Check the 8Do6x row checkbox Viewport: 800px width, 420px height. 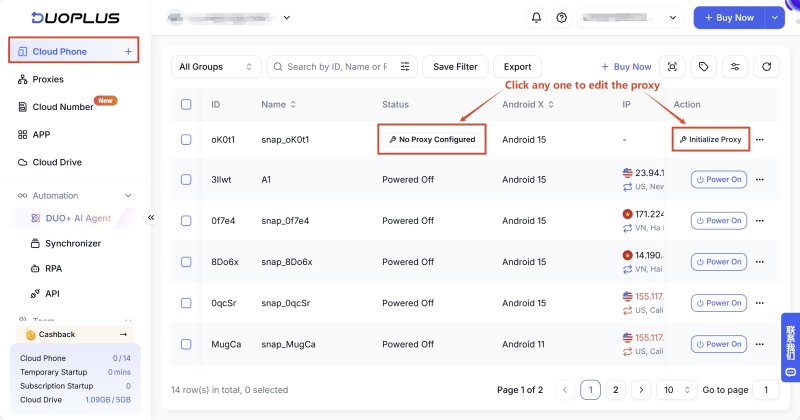186,262
